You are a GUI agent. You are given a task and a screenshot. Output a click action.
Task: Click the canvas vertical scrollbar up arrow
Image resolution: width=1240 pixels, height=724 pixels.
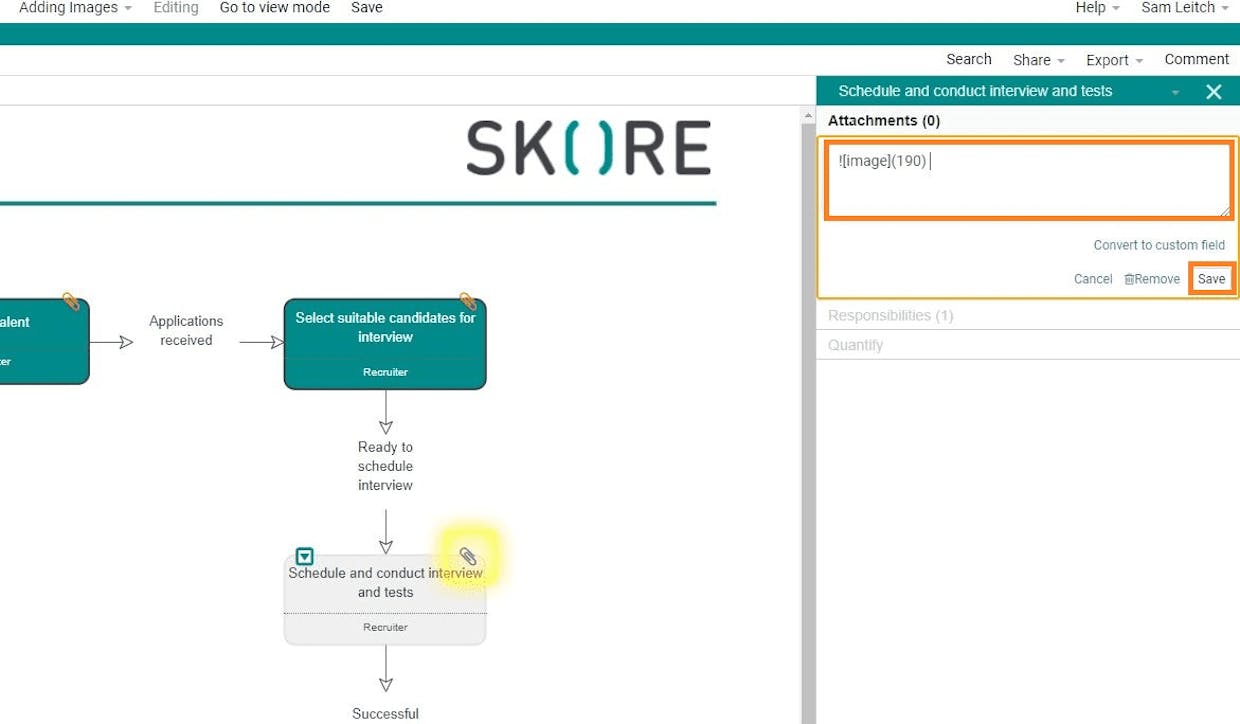pos(808,117)
